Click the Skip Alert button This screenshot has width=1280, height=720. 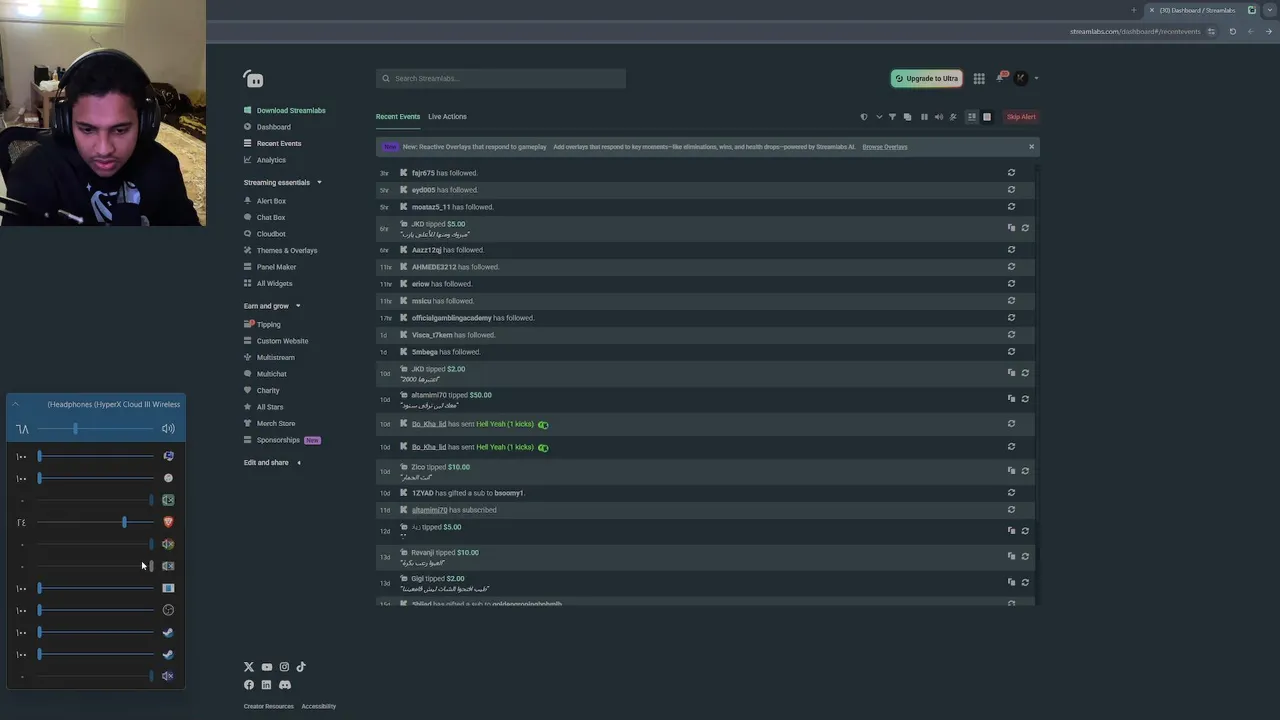(1021, 117)
